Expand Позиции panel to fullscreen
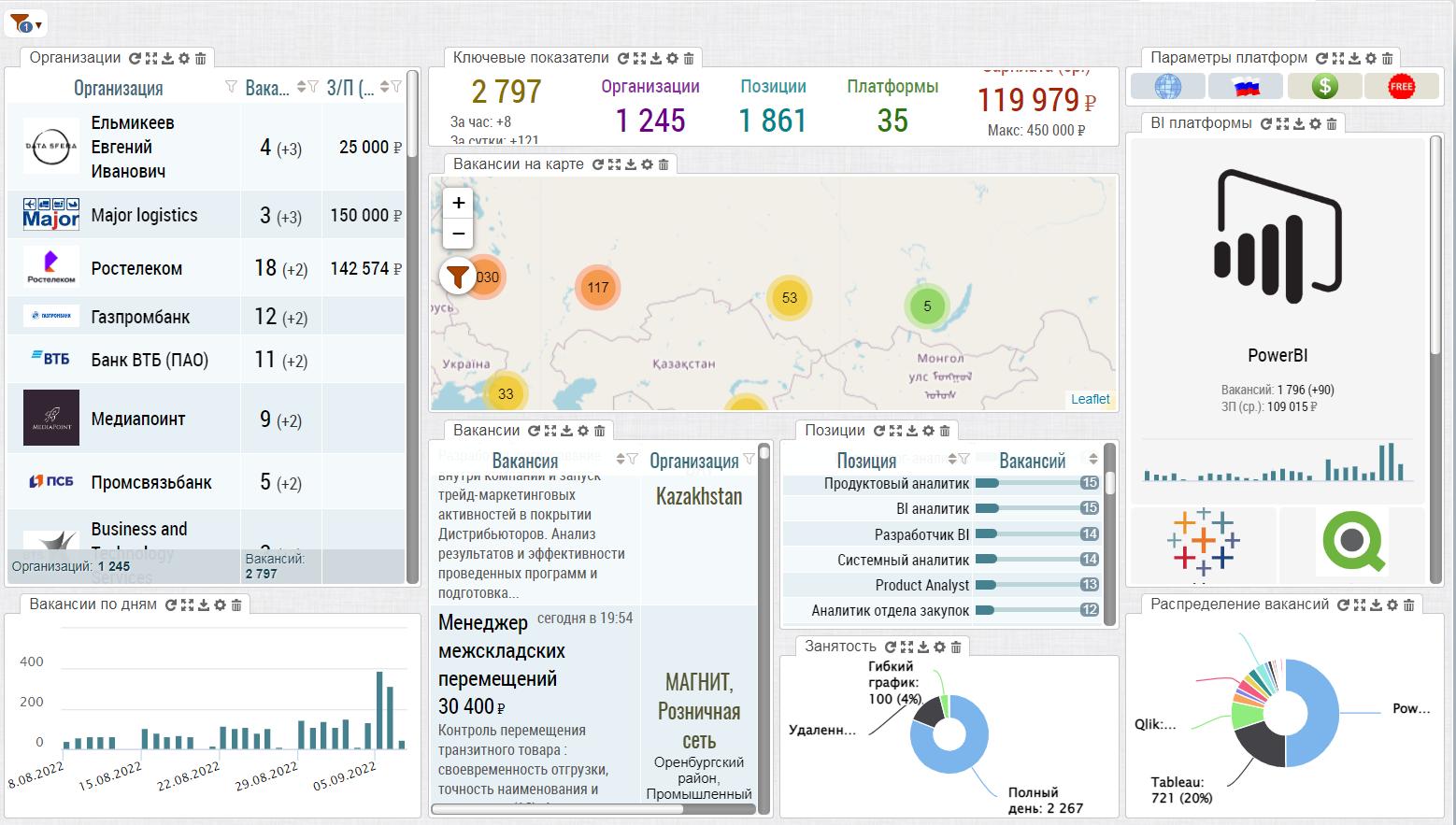This screenshot has width=1456, height=825. click(895, 431)
